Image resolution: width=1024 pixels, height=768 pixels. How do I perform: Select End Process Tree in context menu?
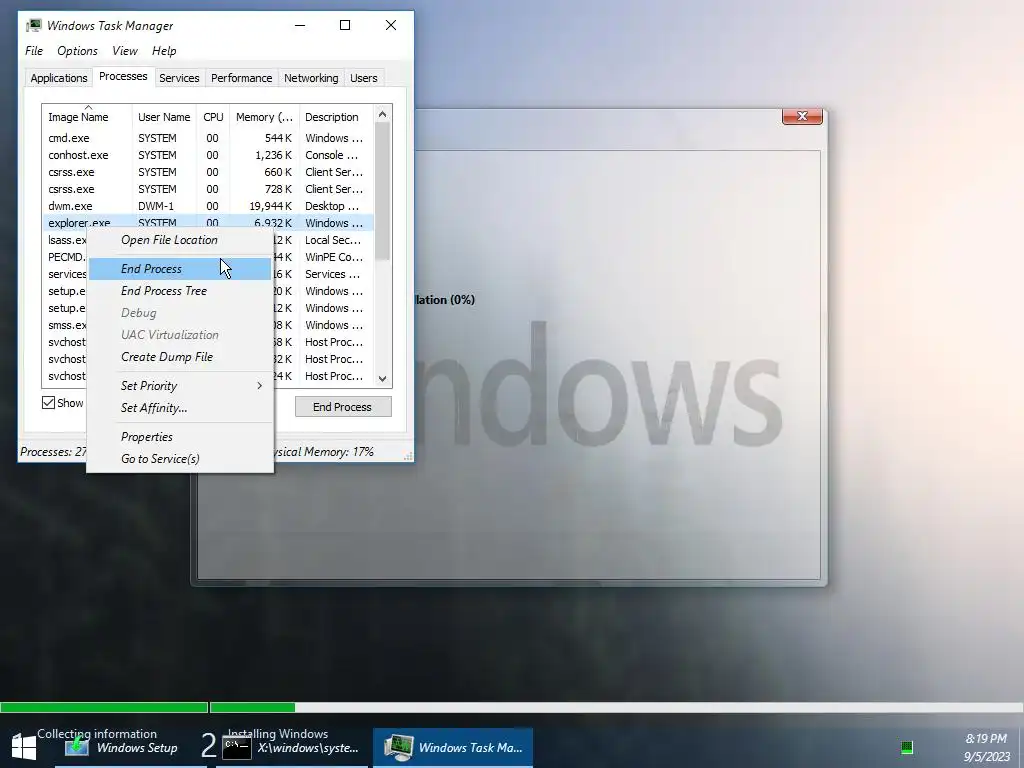coord(180,291)
